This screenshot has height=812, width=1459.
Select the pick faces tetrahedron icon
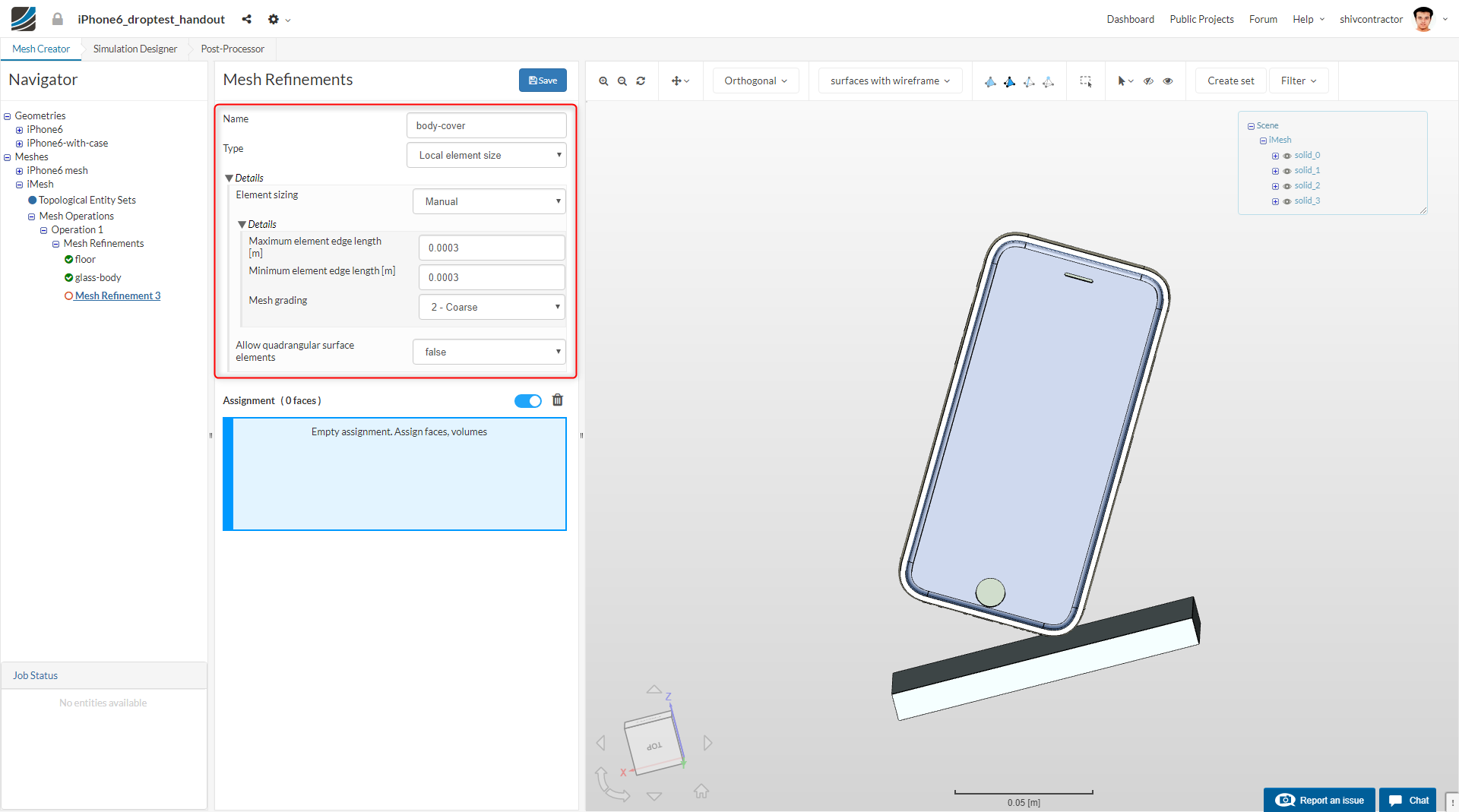point(1009,81)
